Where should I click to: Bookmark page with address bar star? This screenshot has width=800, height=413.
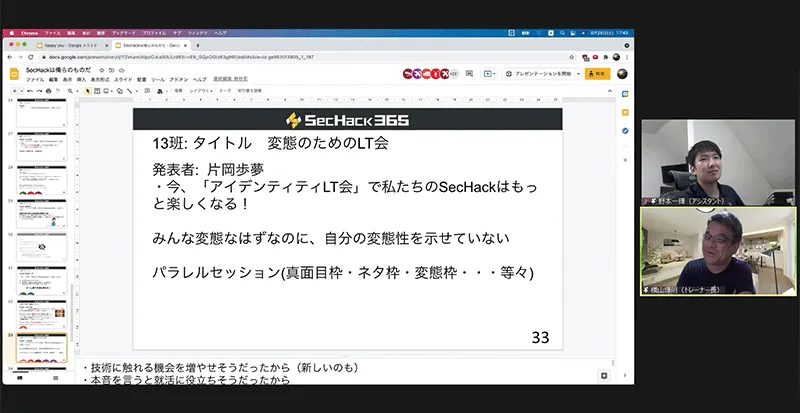pos(571,57)
